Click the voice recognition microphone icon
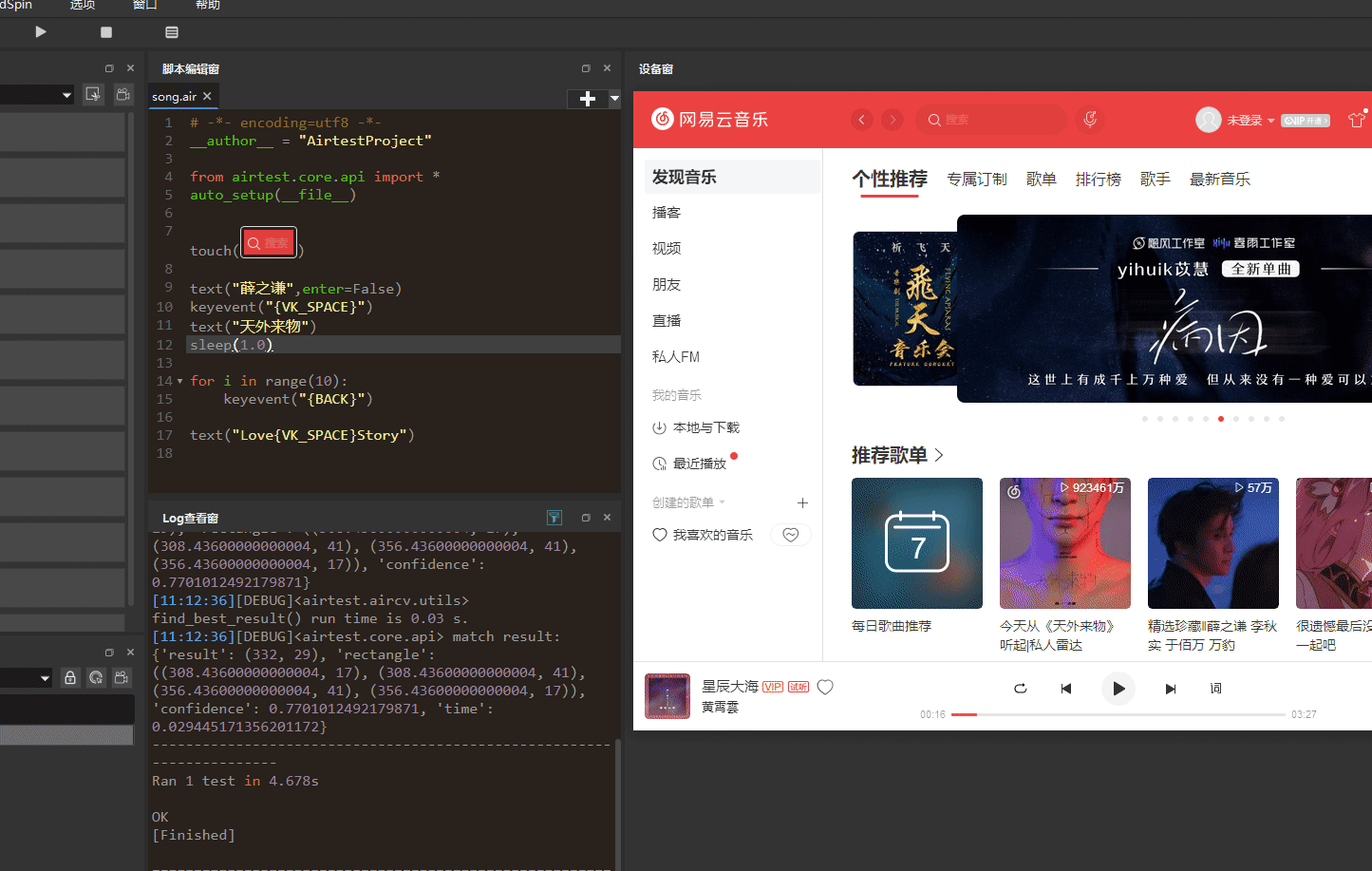The width and height of the screenshot is (1372, 871). [x=1090, y=119]
